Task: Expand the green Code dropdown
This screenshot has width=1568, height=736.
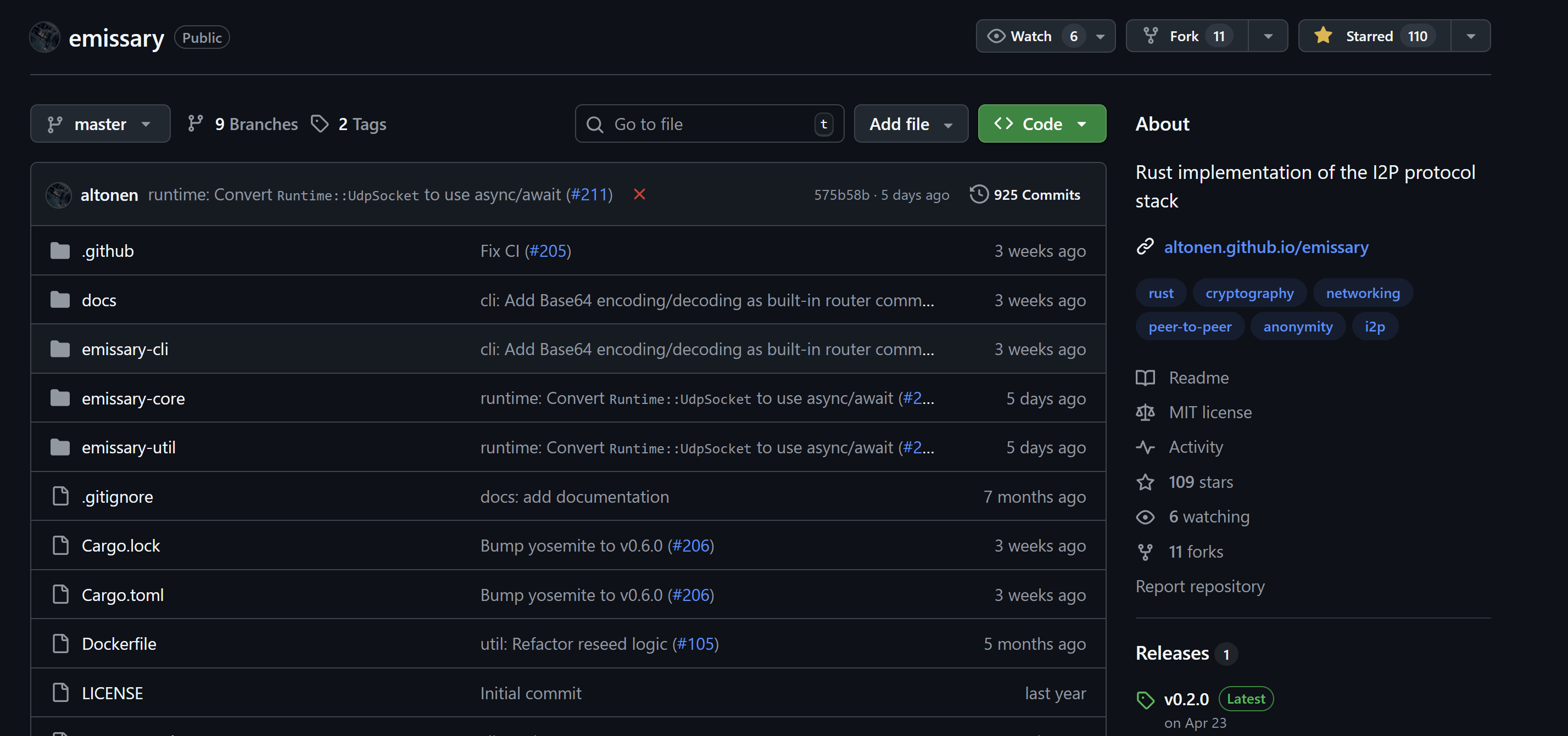Action: (x=1041, y=123)
